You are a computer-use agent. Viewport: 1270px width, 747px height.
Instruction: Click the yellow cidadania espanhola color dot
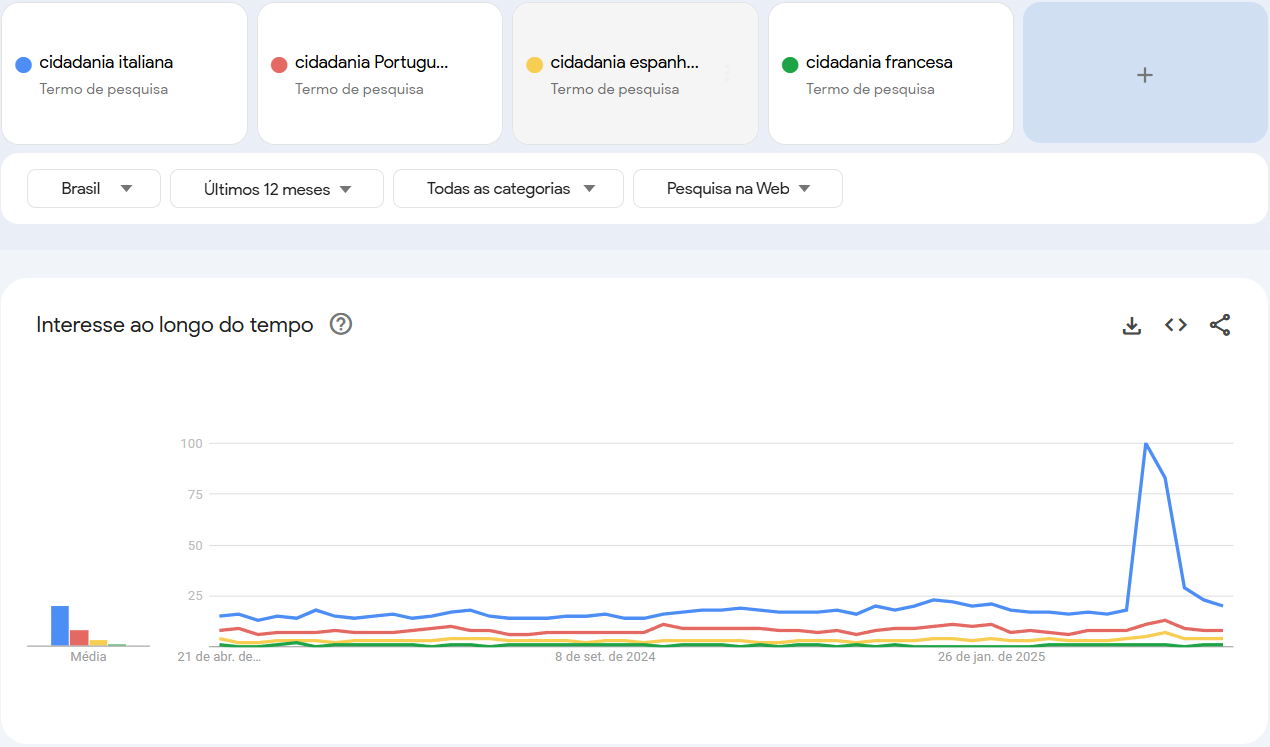533,64
